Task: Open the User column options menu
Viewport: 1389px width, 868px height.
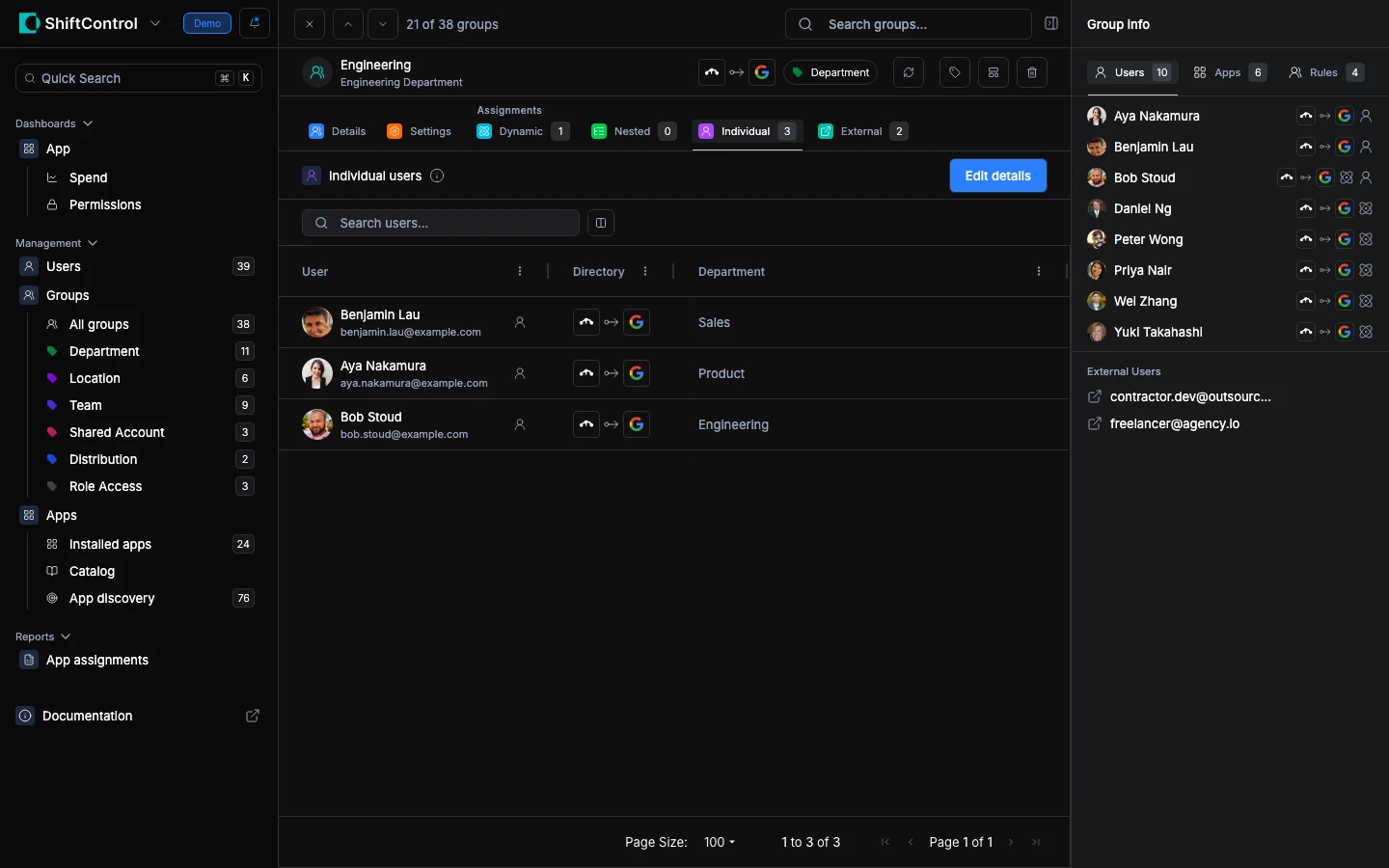Action: tap(520, 272)
